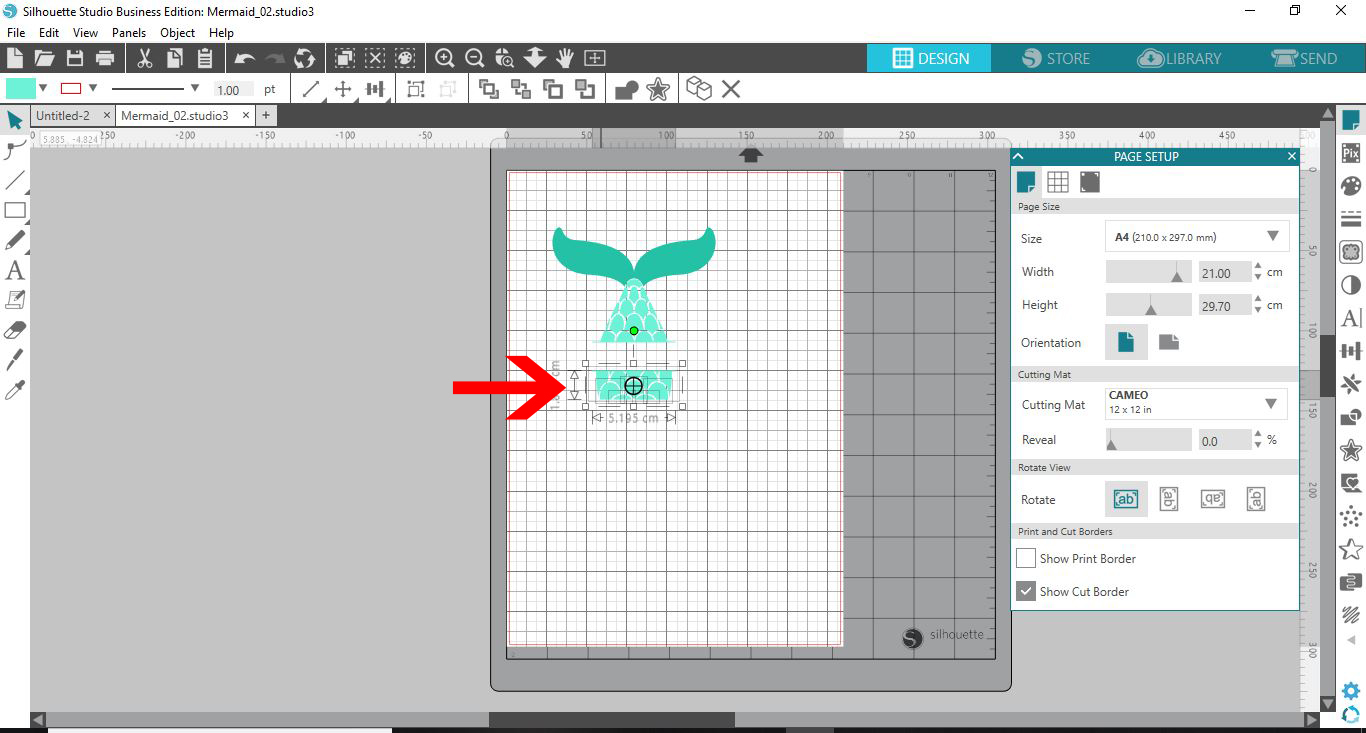Viewport: 1366px width, 733px height.
Task: Switch to the Untitled-2 document tab
Action: click(x=62, y=115)
